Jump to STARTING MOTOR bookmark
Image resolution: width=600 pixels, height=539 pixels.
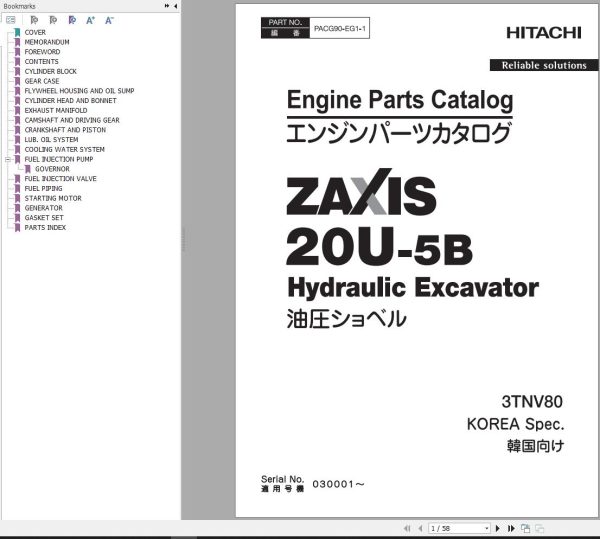pos(53,198)
